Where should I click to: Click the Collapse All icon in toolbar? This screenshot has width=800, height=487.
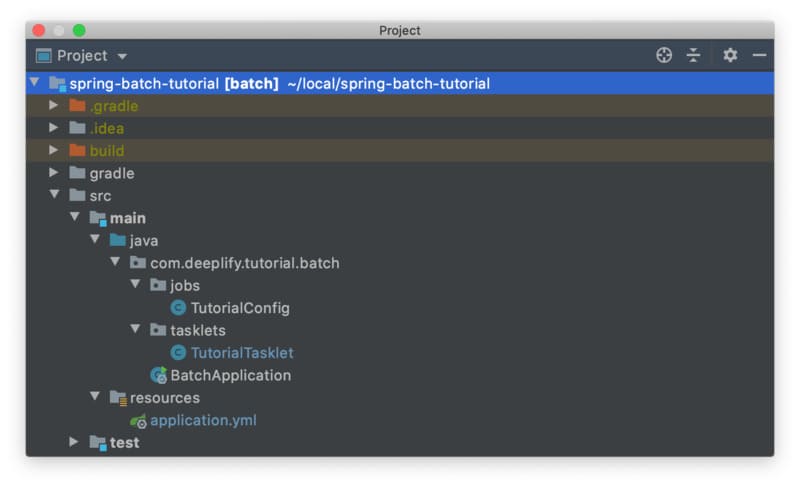tap(693, 55)
